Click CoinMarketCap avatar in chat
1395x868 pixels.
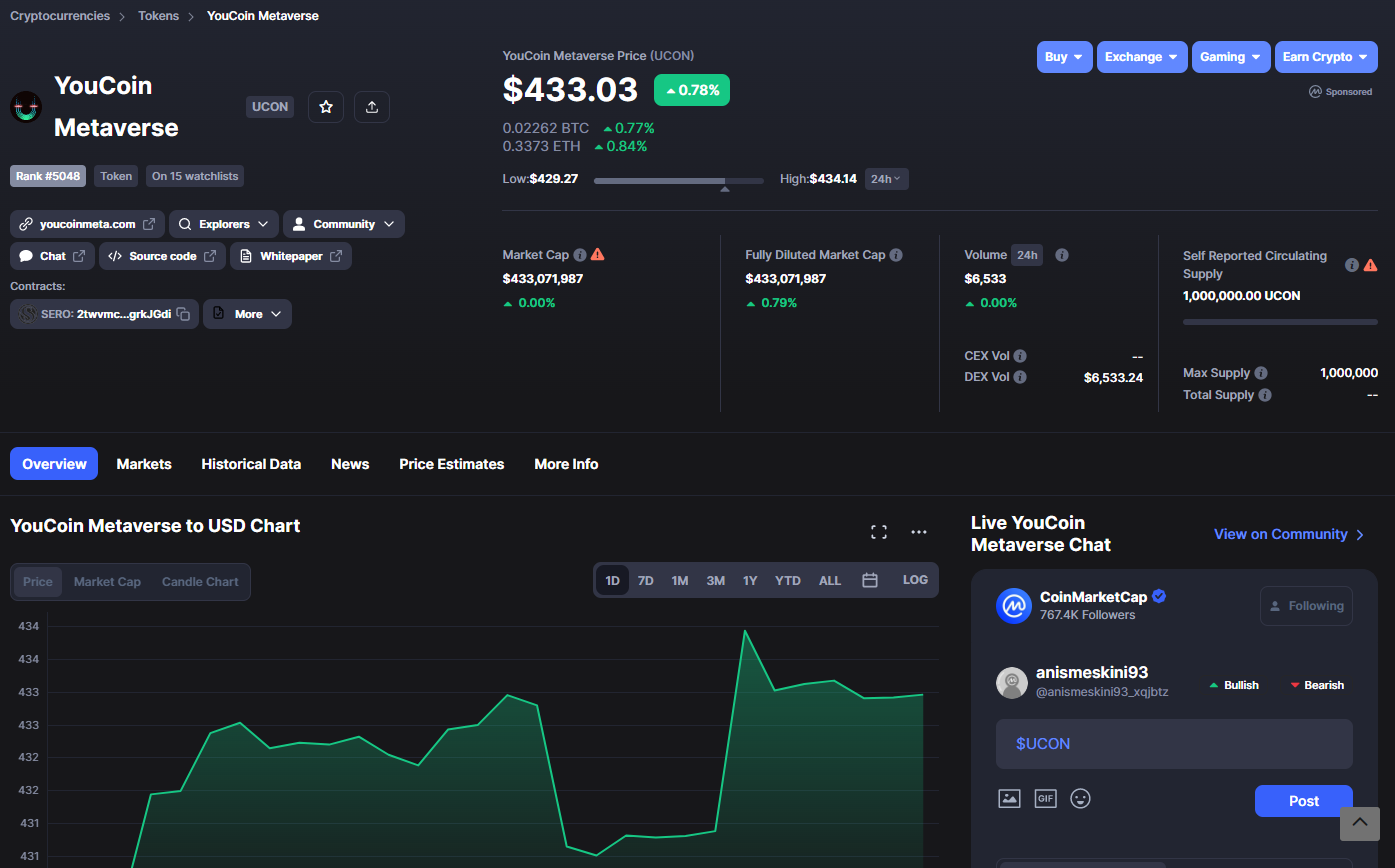click(1013, 606)
